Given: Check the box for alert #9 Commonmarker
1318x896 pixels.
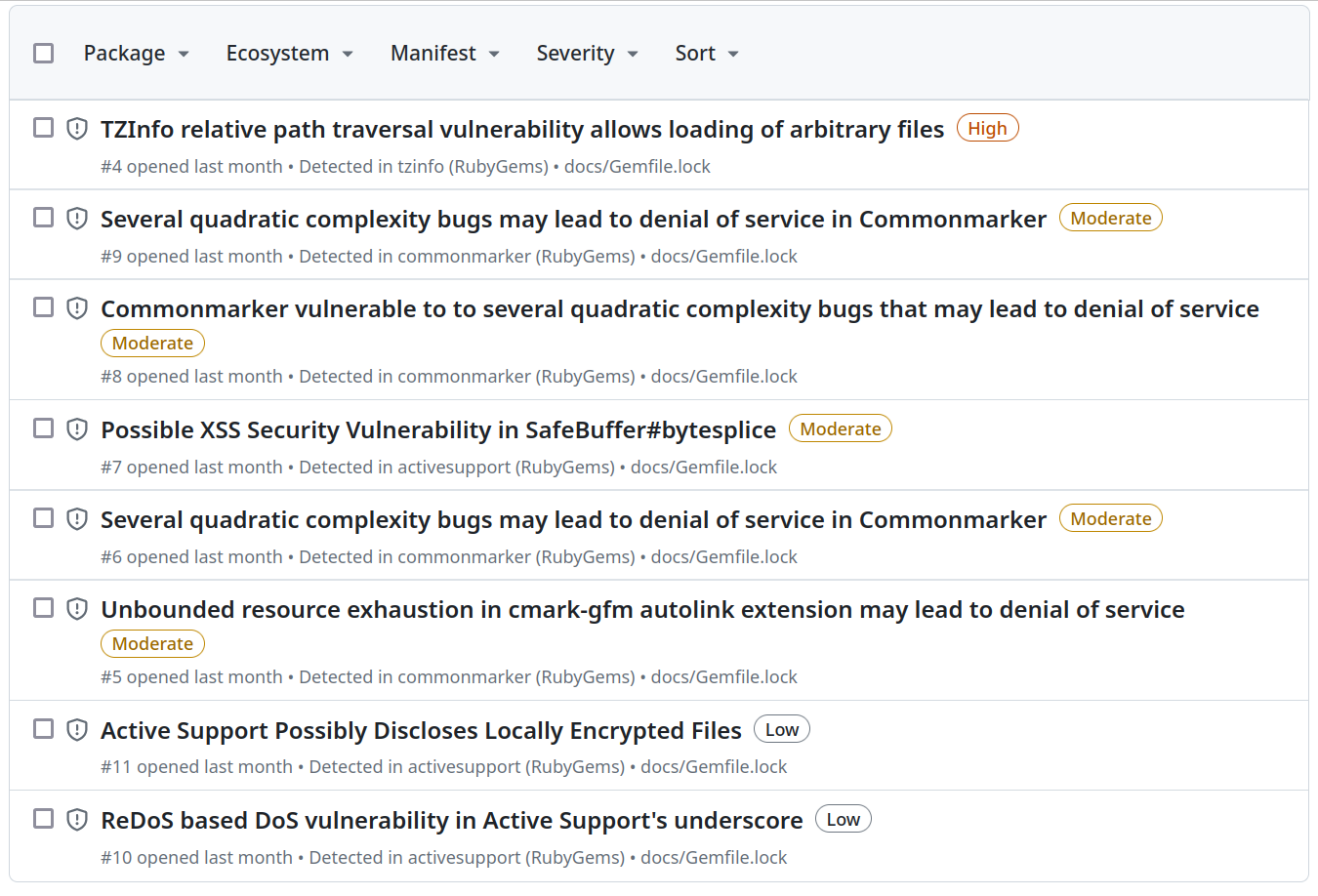Looking at the screenshot, I should (x=43, y=217).
